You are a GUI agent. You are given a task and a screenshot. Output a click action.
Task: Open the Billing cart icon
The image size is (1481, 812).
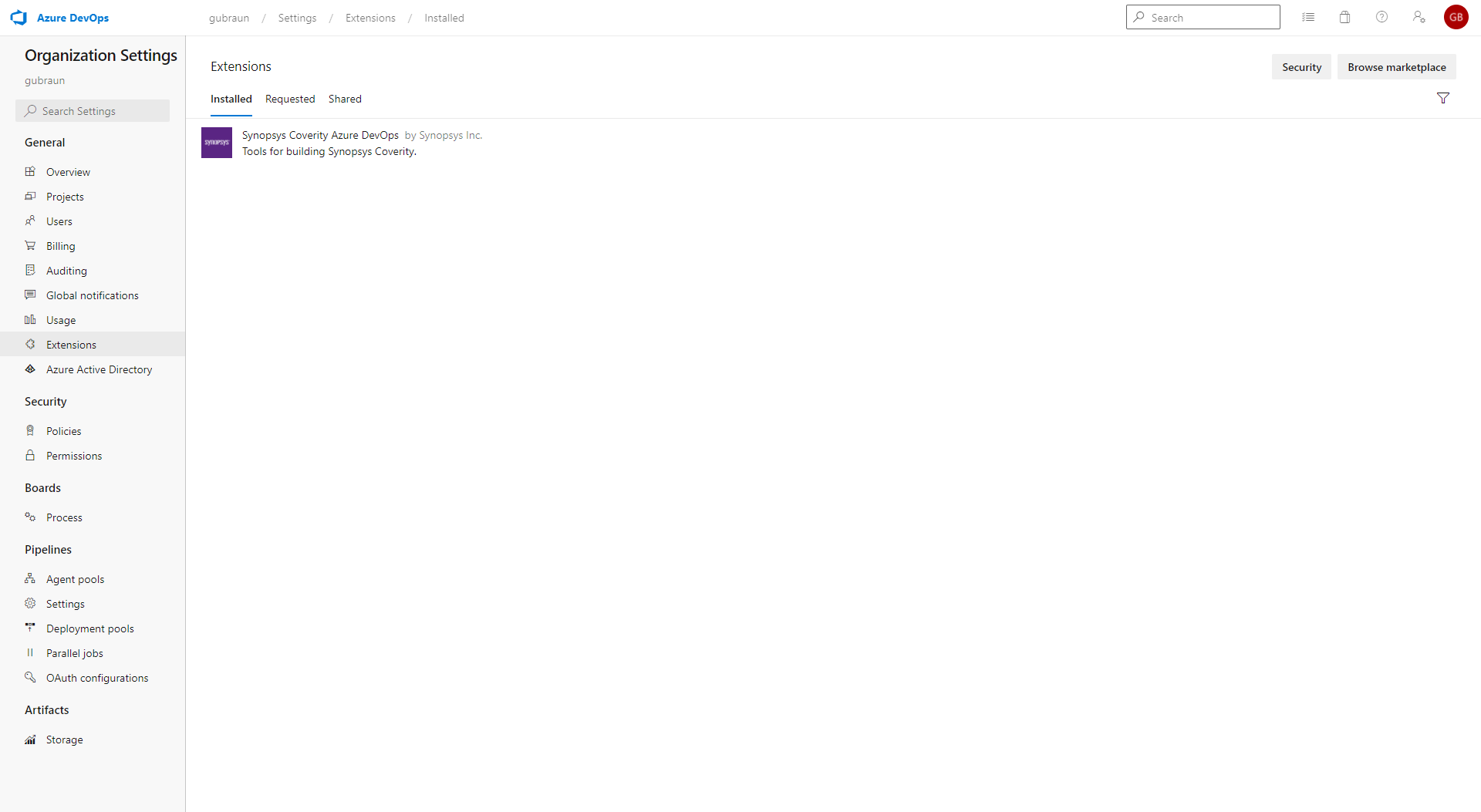pos(30,245)
